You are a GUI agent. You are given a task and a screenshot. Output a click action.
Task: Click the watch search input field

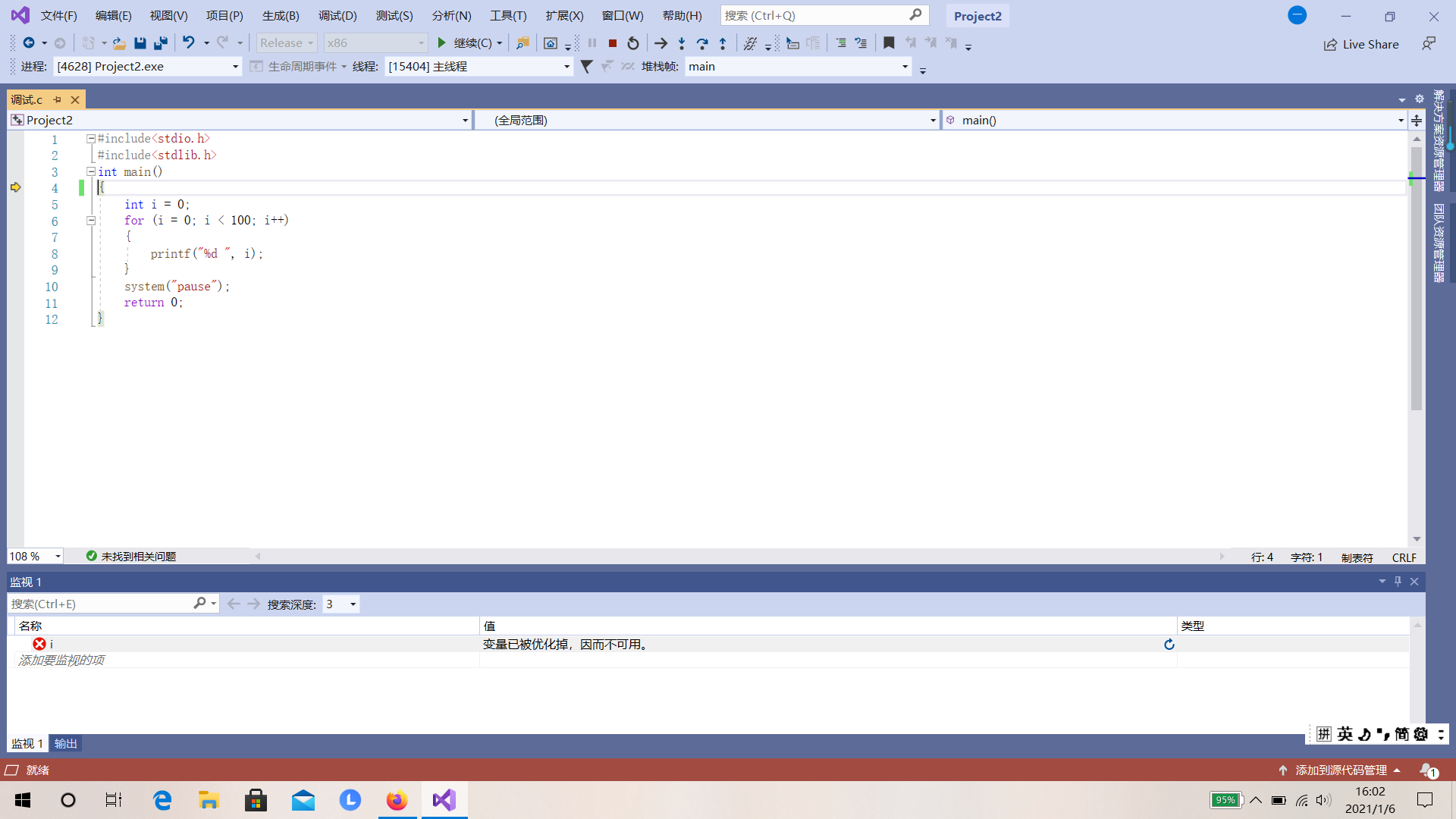[99, 604]
